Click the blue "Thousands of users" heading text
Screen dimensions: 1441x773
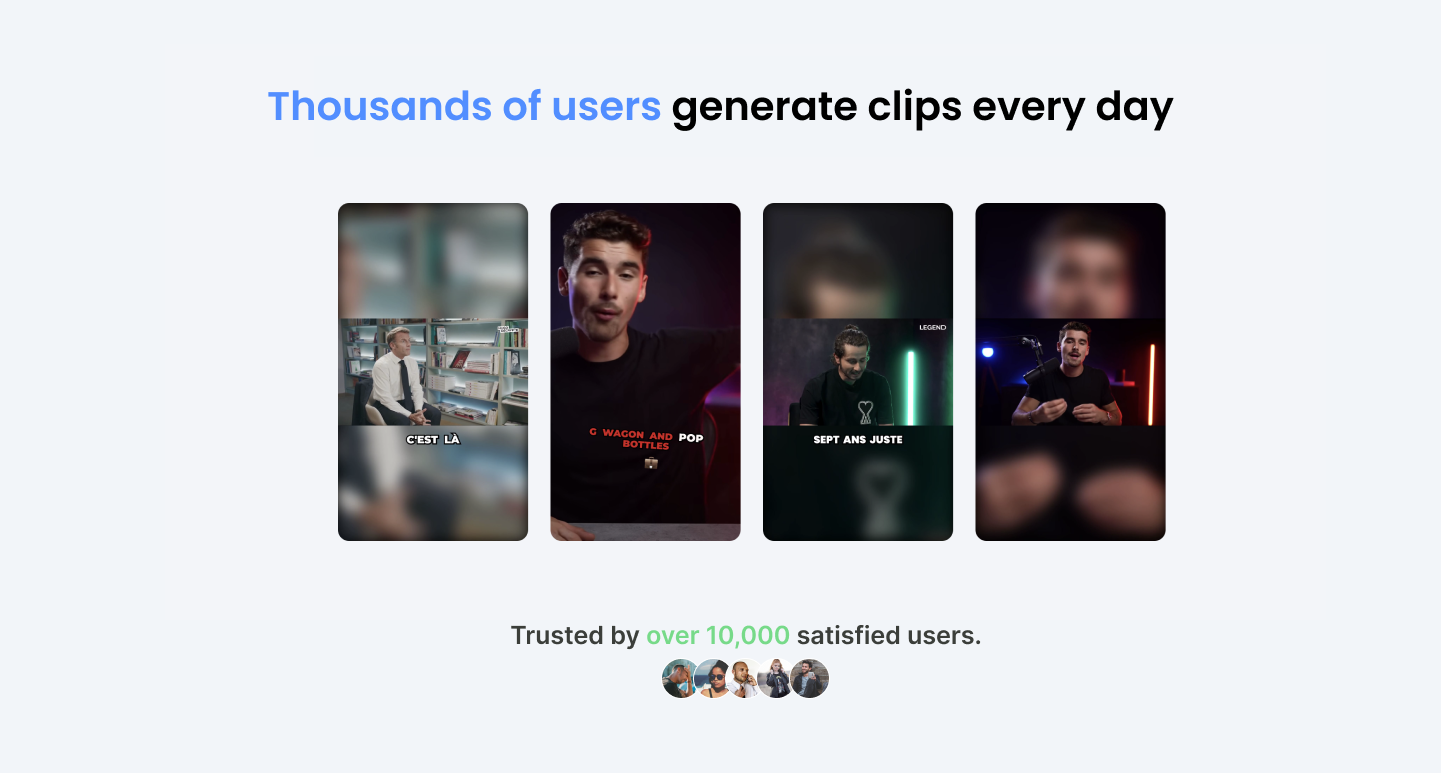coord(464,107)
